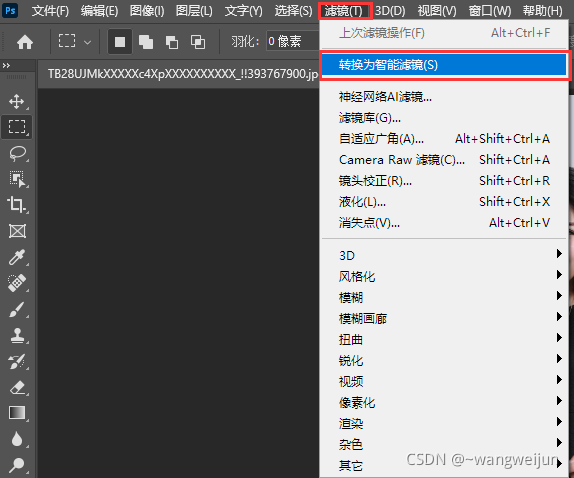Click the marquee tool preset icon in options bar
Viewport: 574px width, 478px height.
[67, 41]
